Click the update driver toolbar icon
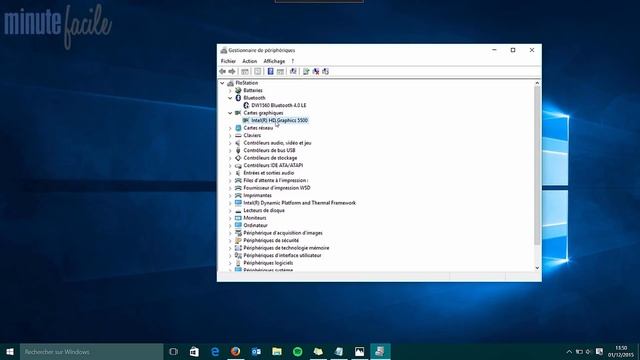This screenshot has width=640, height=360. pos(306,71)
